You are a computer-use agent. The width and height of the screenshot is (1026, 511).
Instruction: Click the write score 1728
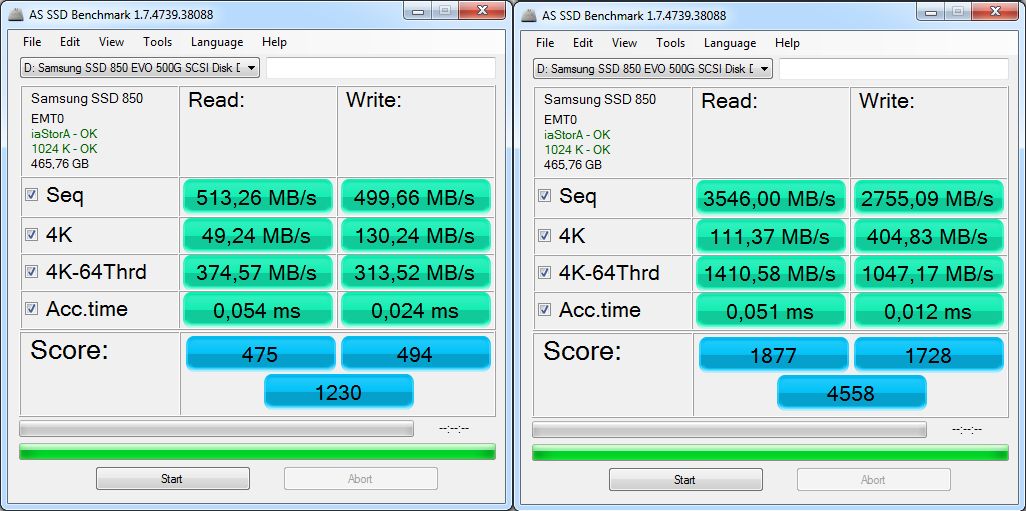[x=929, y=354]
